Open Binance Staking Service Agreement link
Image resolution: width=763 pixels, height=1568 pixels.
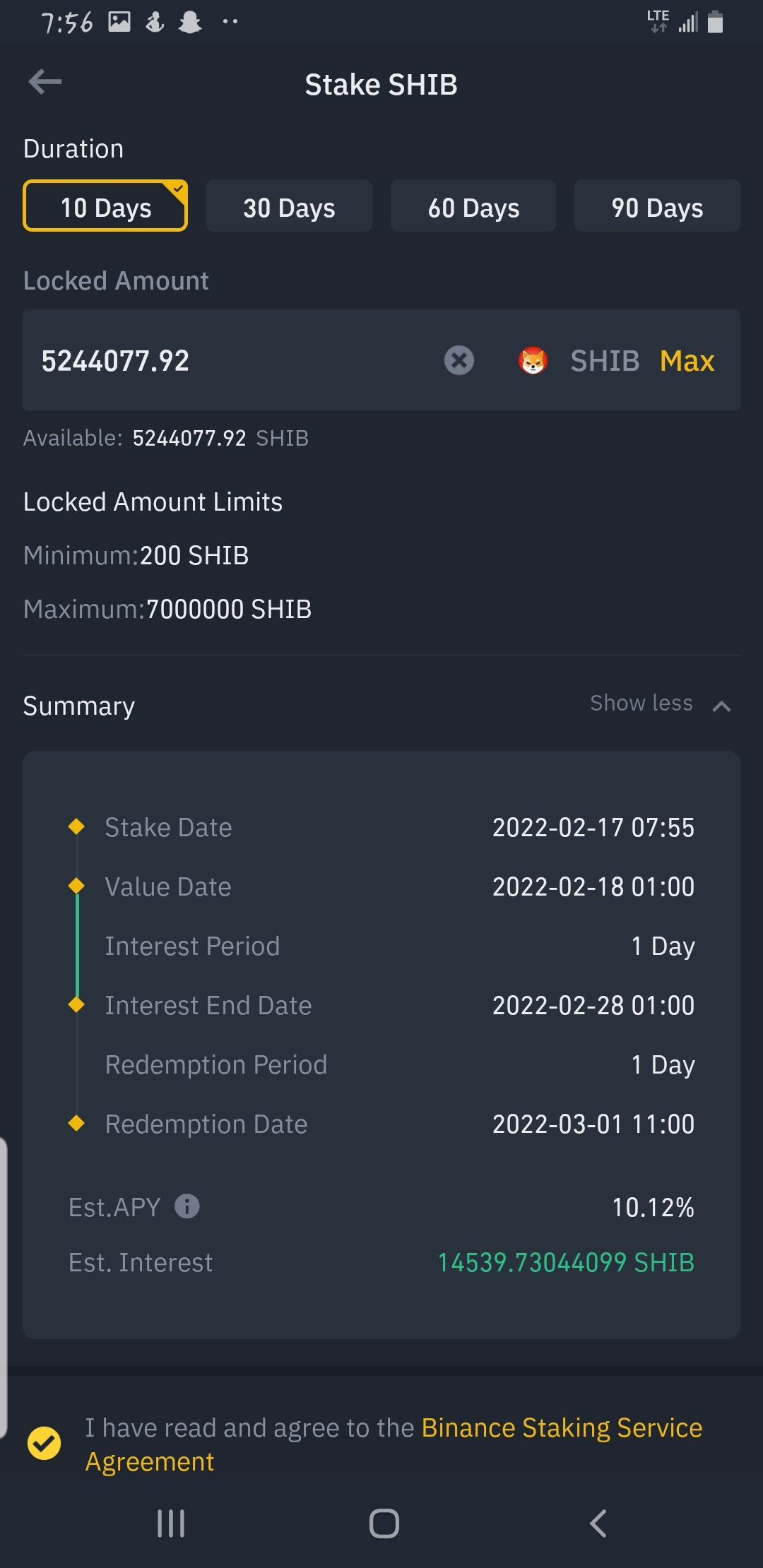point(562,1428)
